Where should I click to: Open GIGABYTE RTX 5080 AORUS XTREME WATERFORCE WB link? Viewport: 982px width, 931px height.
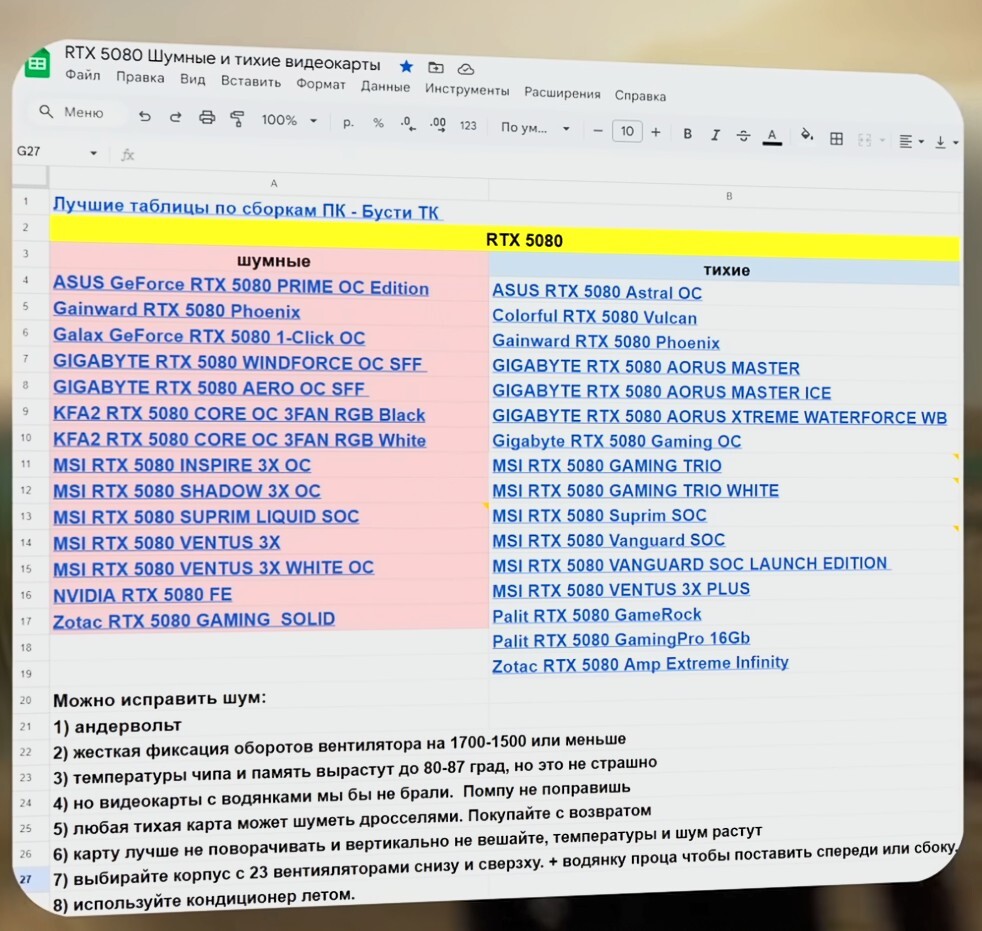click(719, 416)
